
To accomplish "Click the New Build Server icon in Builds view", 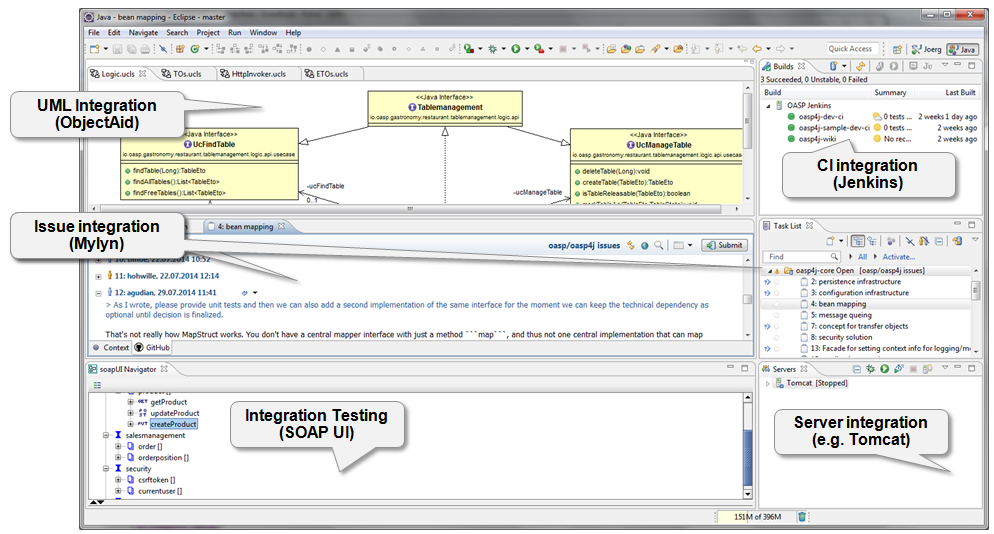I will point(834,66).
